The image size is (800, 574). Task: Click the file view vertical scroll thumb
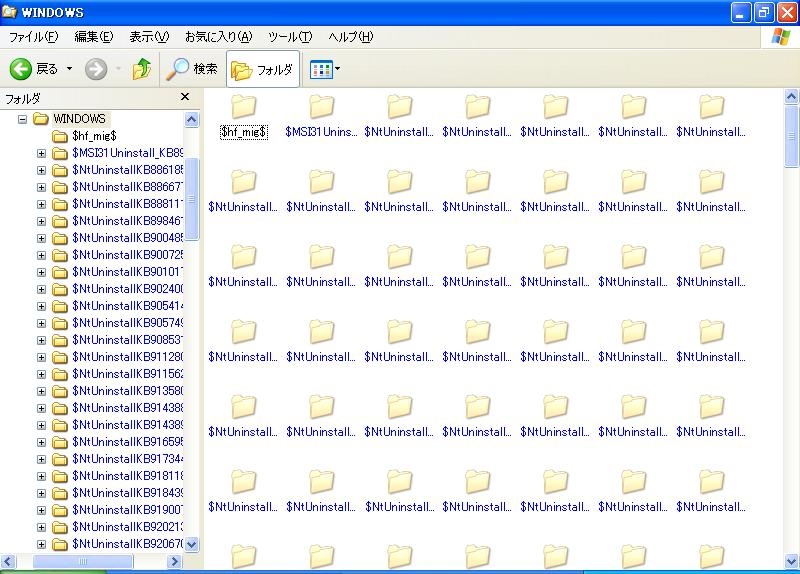point(791,136)
